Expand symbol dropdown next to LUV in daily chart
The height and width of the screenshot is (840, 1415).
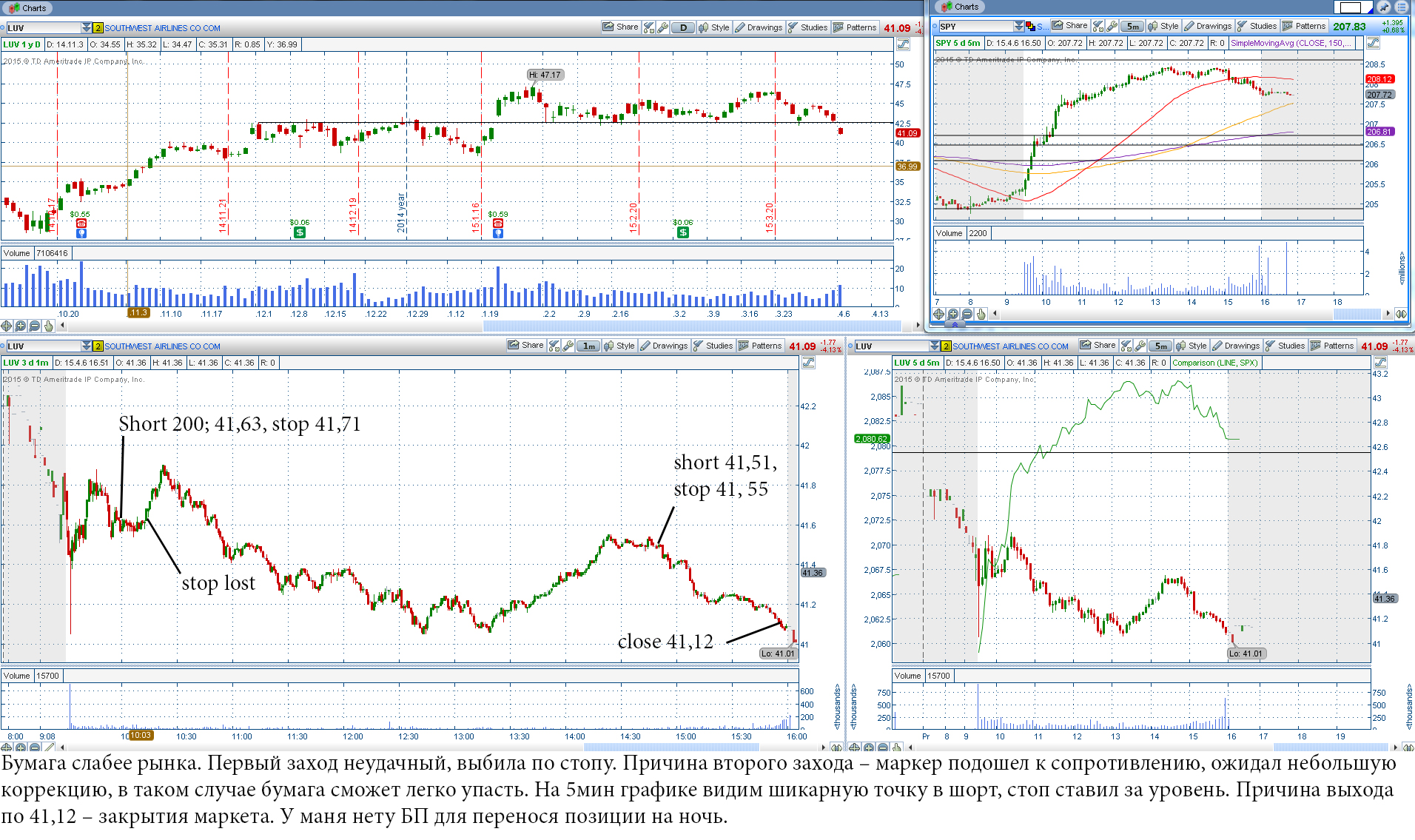(x=87, y=28)
